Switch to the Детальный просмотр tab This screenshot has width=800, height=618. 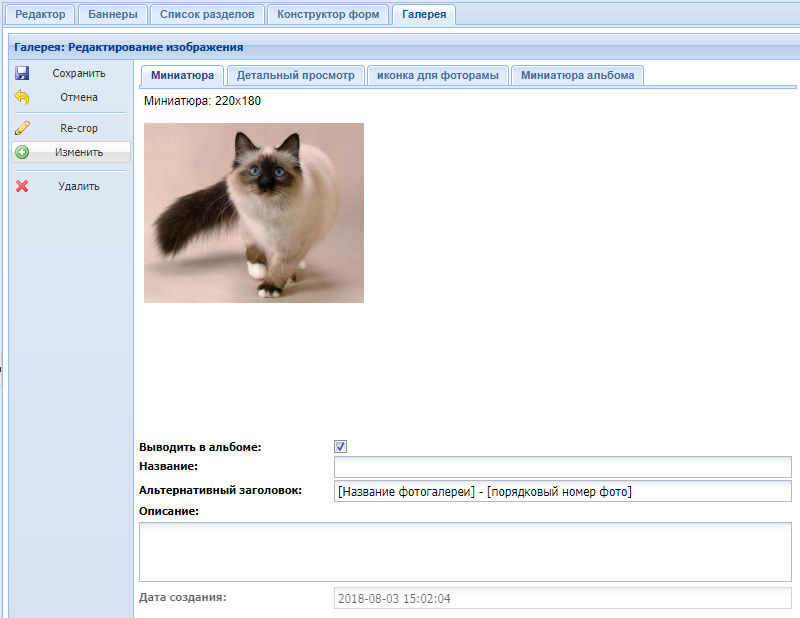pos(295,76)
